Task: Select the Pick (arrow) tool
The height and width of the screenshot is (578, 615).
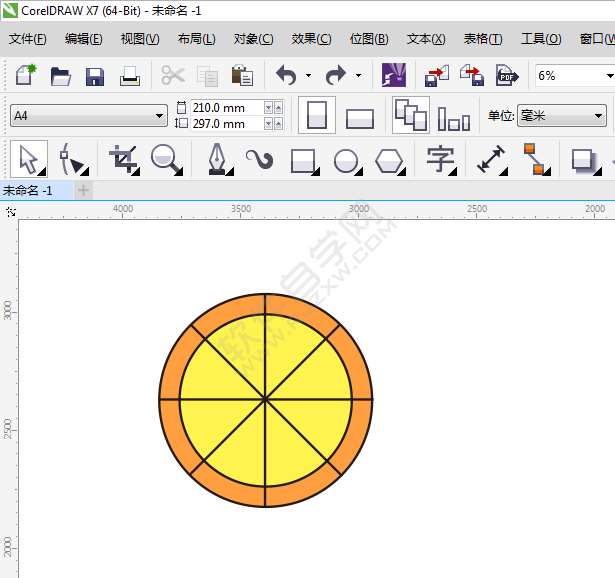Action: 27,159
